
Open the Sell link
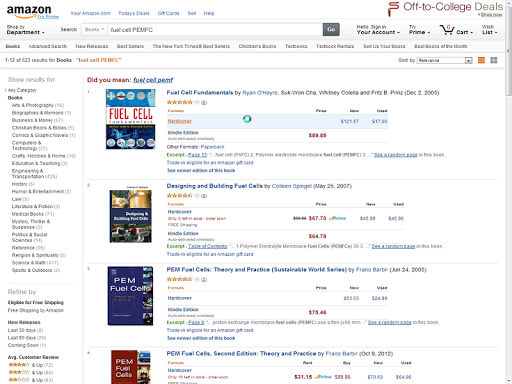click(192, 13)
